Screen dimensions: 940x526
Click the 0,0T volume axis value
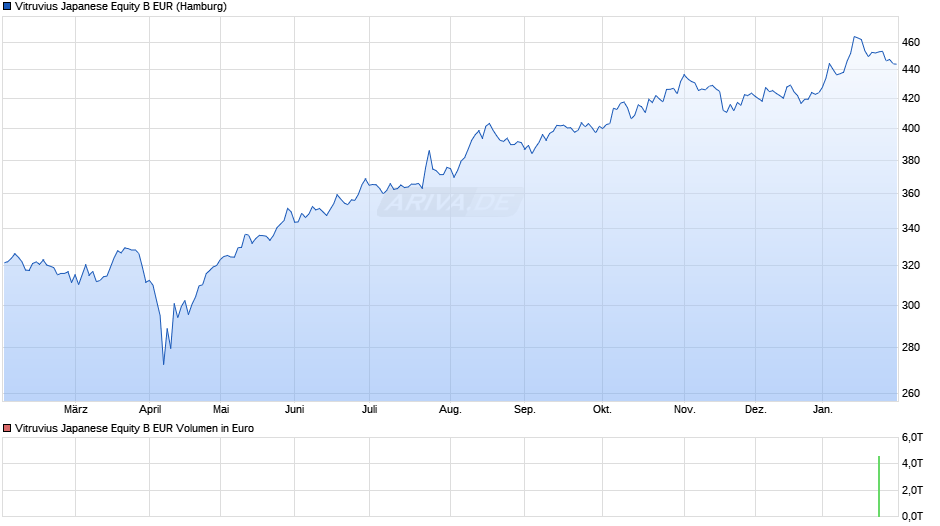912,516
